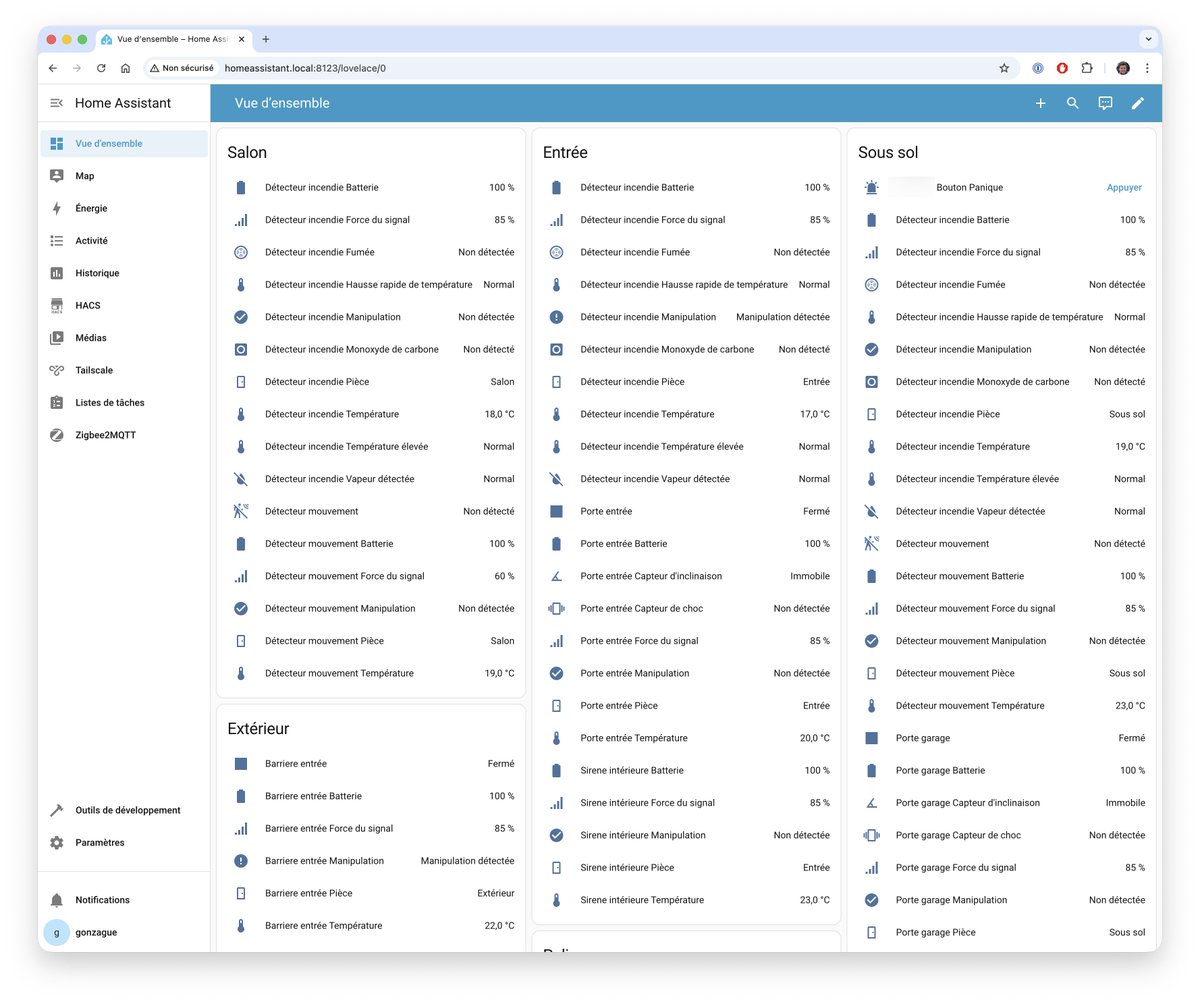Expand the browser tab search dropdown

(1148, 39)
